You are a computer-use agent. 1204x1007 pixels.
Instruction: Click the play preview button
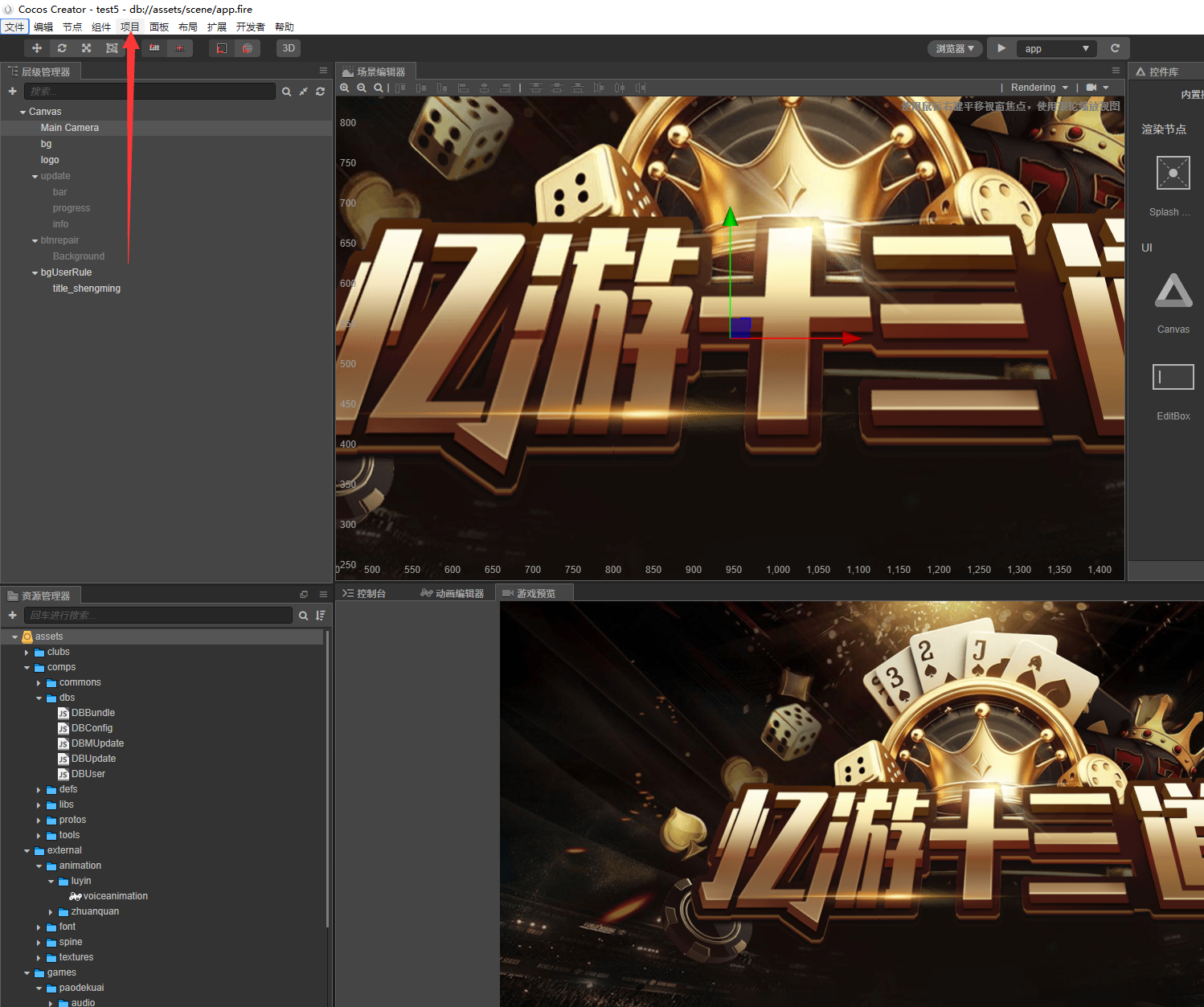1001,48
